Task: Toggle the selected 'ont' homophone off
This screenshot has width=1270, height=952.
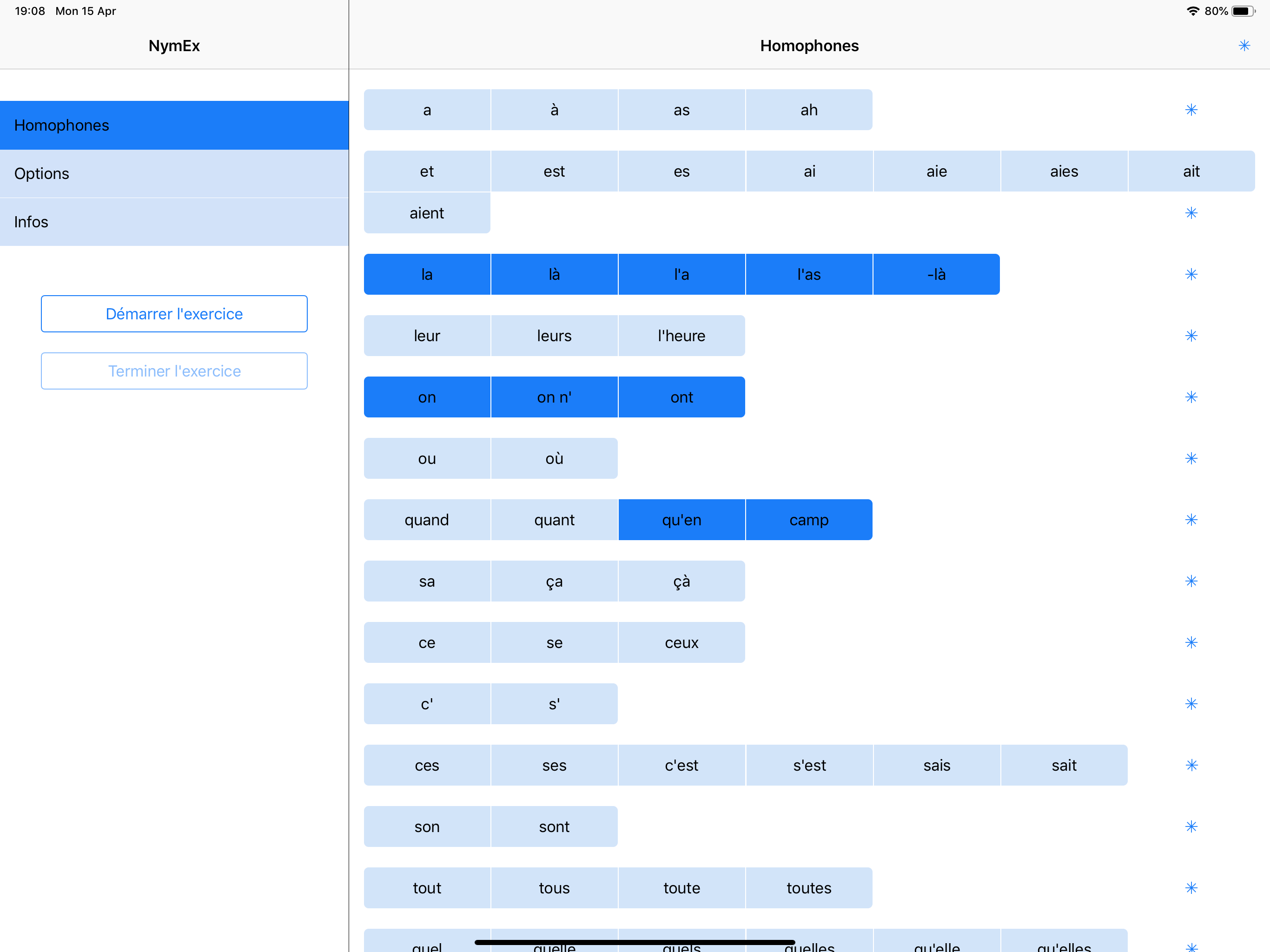Action: coord(681,397)
